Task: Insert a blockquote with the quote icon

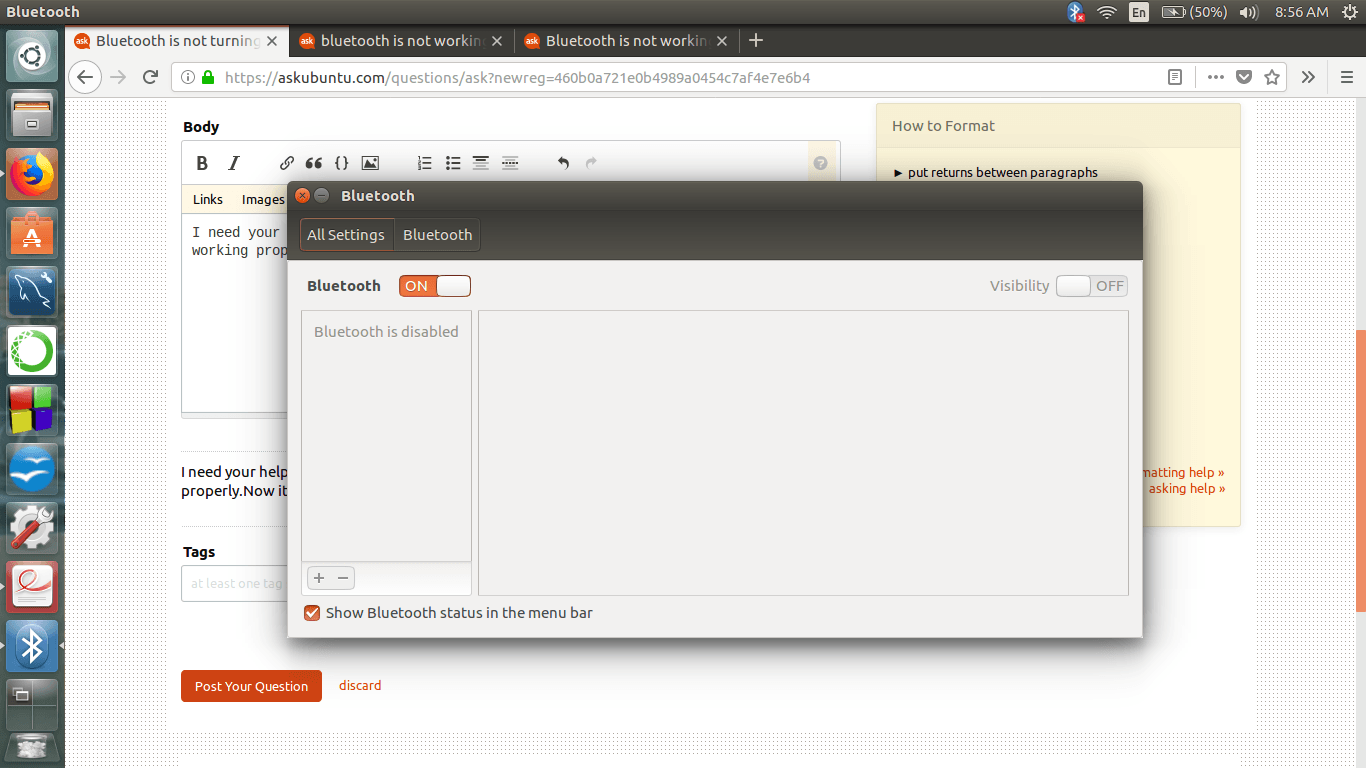Action: pyautogui.click(x=314, y=163)
